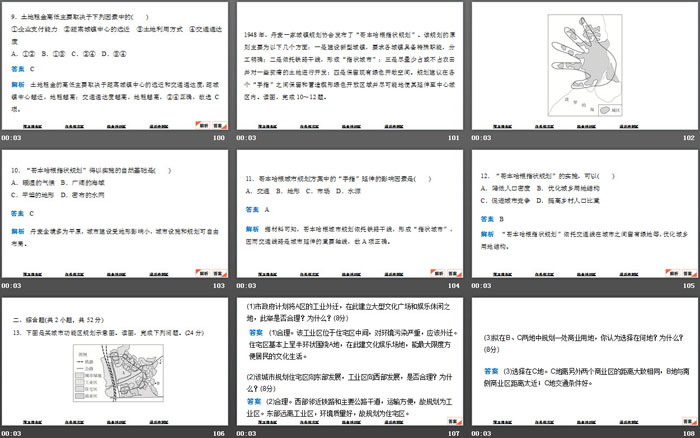Select slide 108 thumbnail with question (3)
The width and height of the screenshot is (700, 438).
pyautogui.click(x=585, y=361)
